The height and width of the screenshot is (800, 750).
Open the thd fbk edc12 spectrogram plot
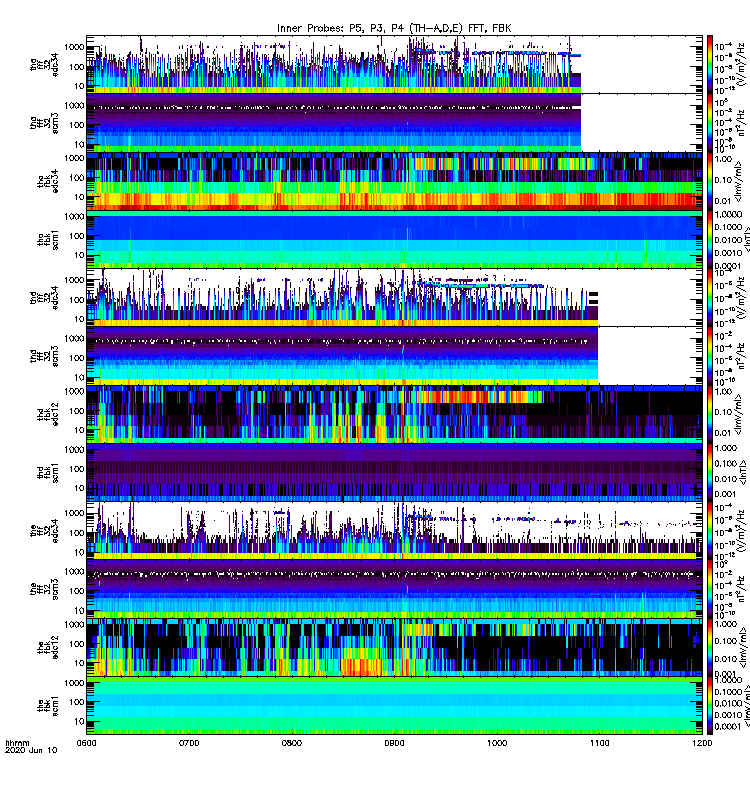click(394, 414)
